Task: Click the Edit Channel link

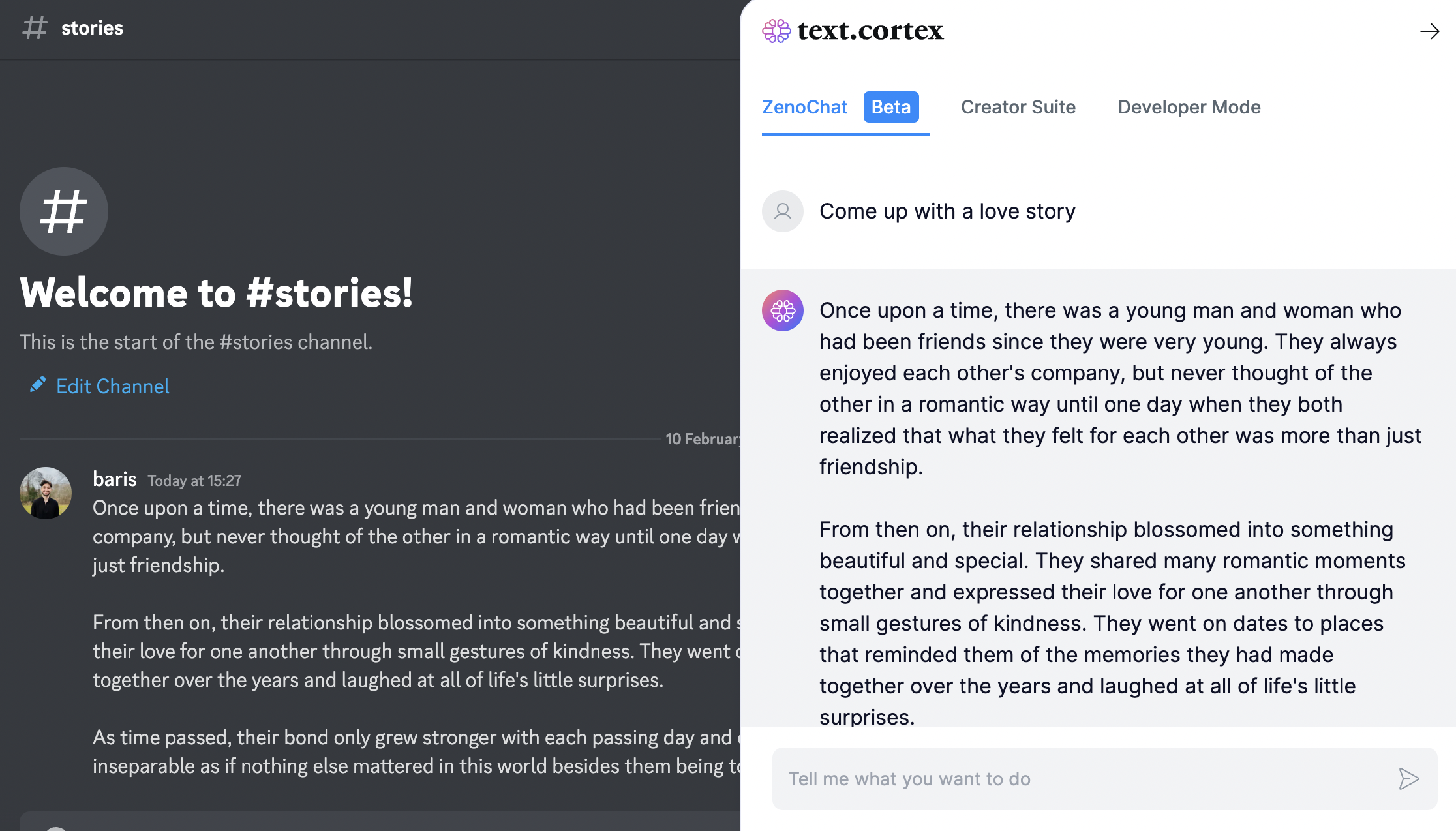Action: pos(113,386)
